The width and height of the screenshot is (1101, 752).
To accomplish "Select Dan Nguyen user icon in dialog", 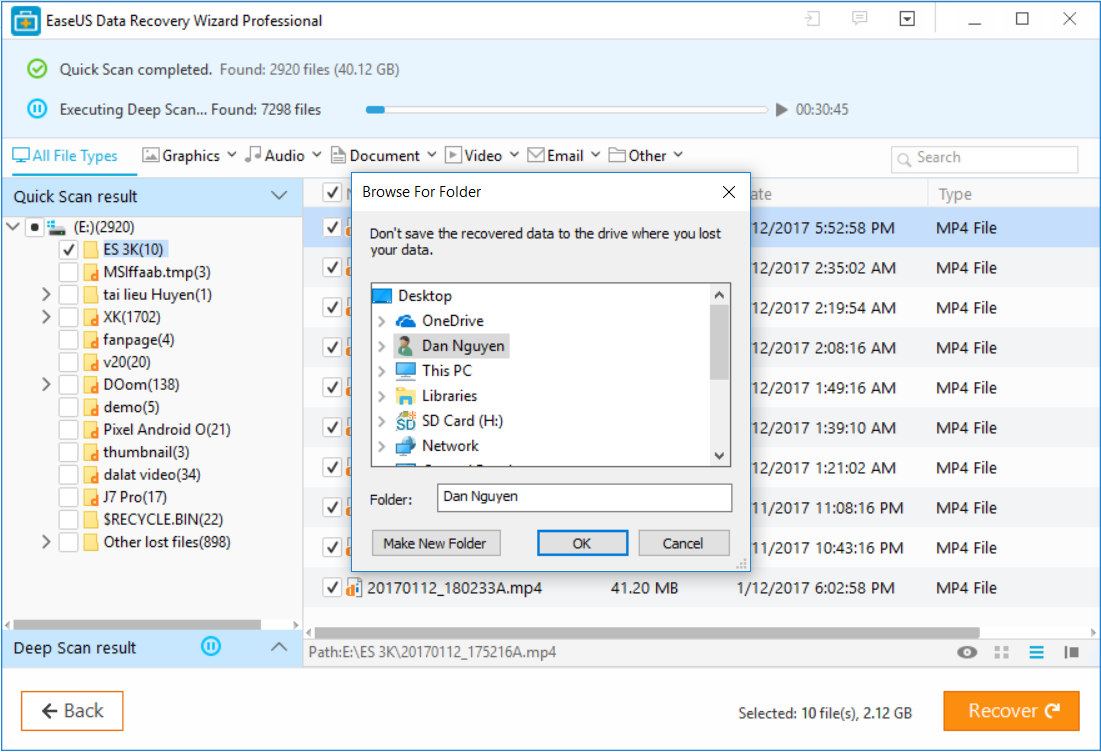I will [x=405, y=345].
